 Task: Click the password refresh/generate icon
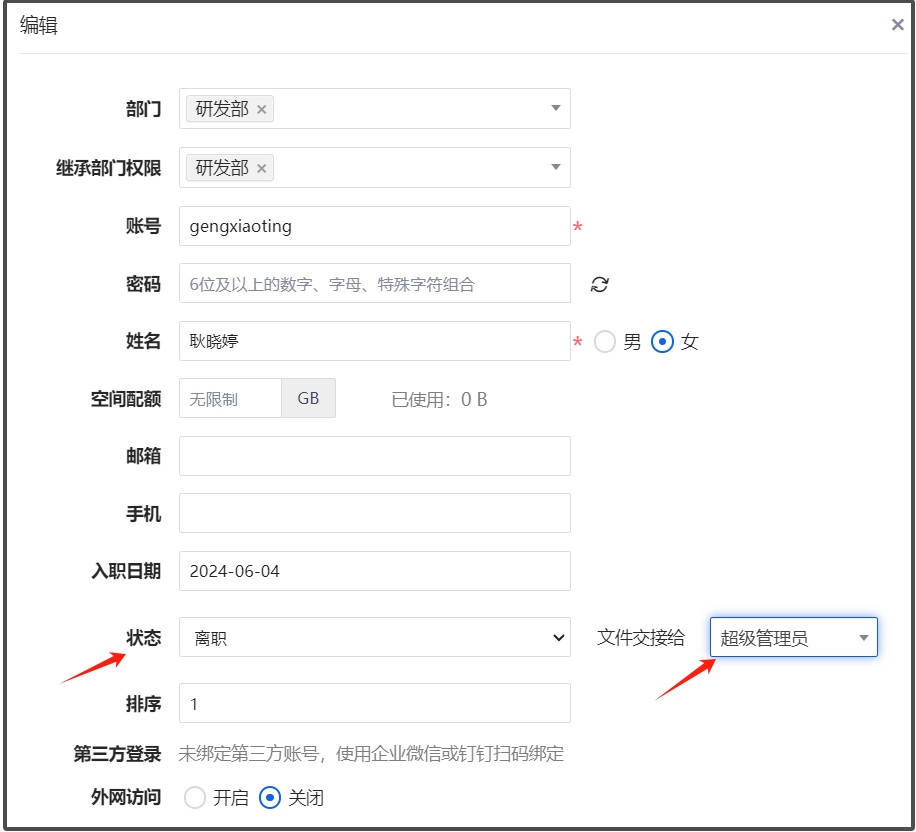tap(599, 284)
